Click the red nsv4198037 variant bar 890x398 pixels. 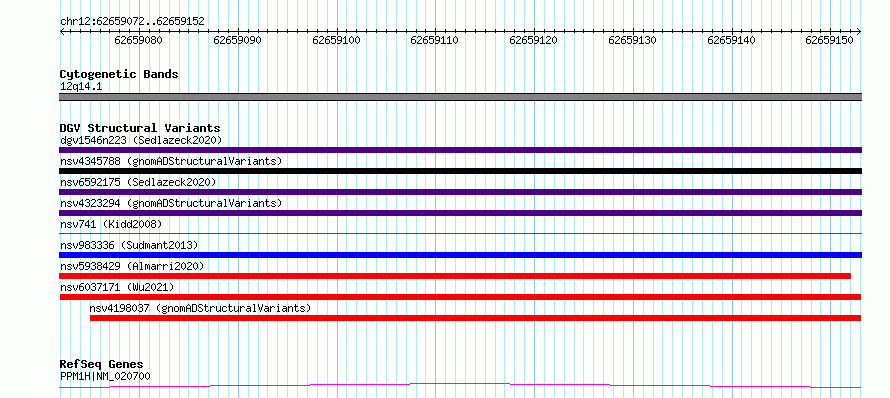[x=476, y=318]
